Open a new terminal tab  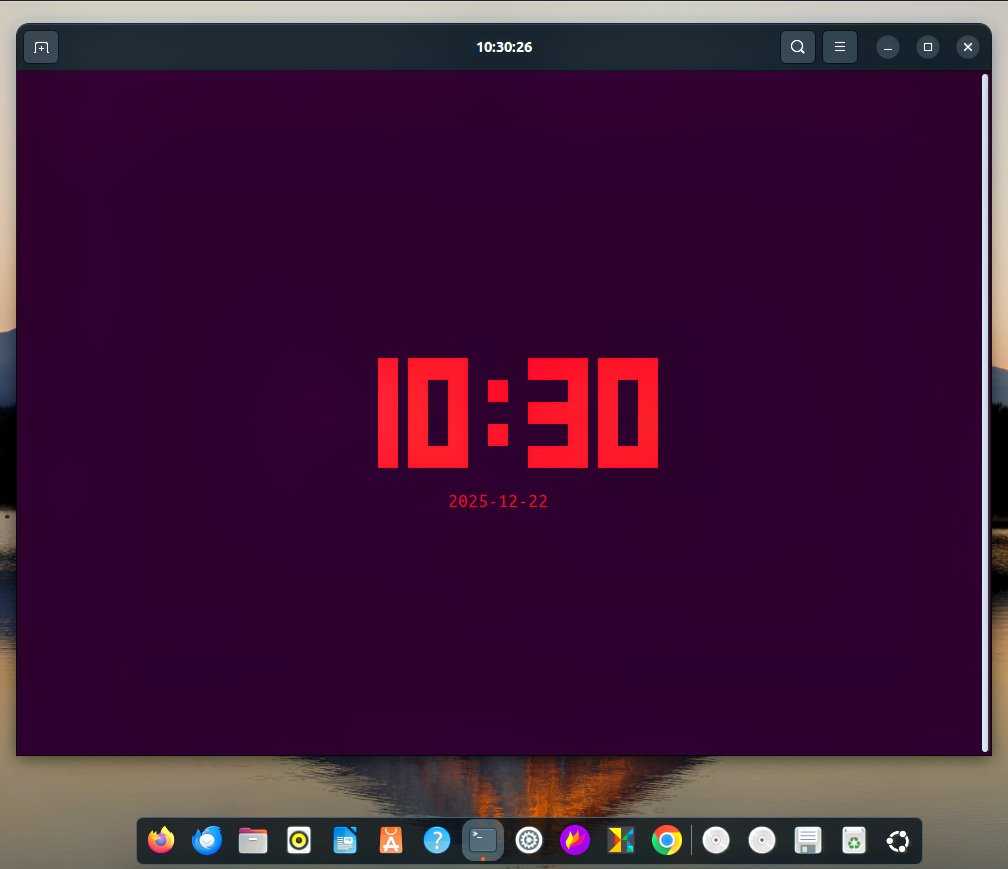point(41,48)
